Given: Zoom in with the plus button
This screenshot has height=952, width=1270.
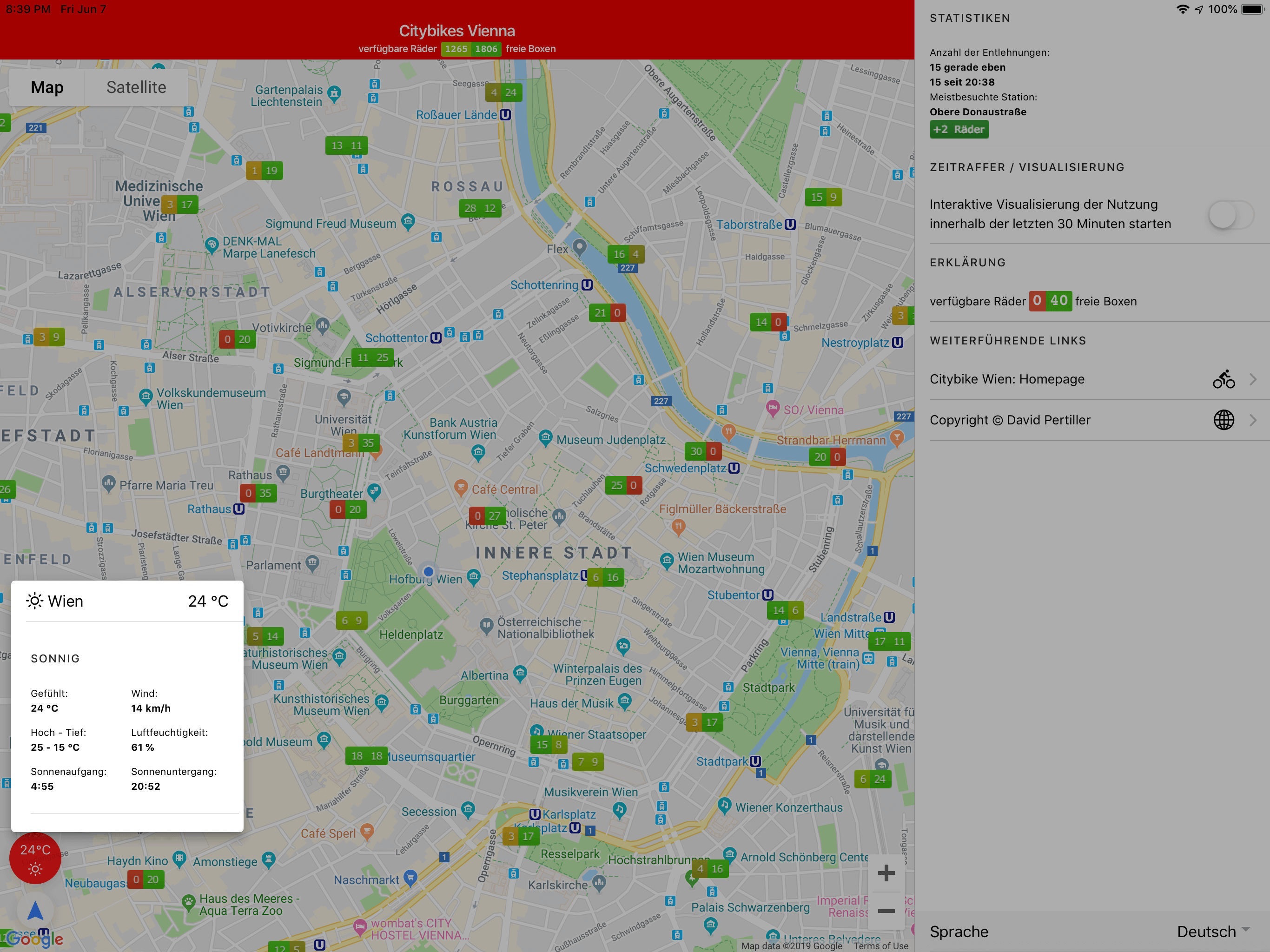Looking at the screenshot, I should pos(886,873).
